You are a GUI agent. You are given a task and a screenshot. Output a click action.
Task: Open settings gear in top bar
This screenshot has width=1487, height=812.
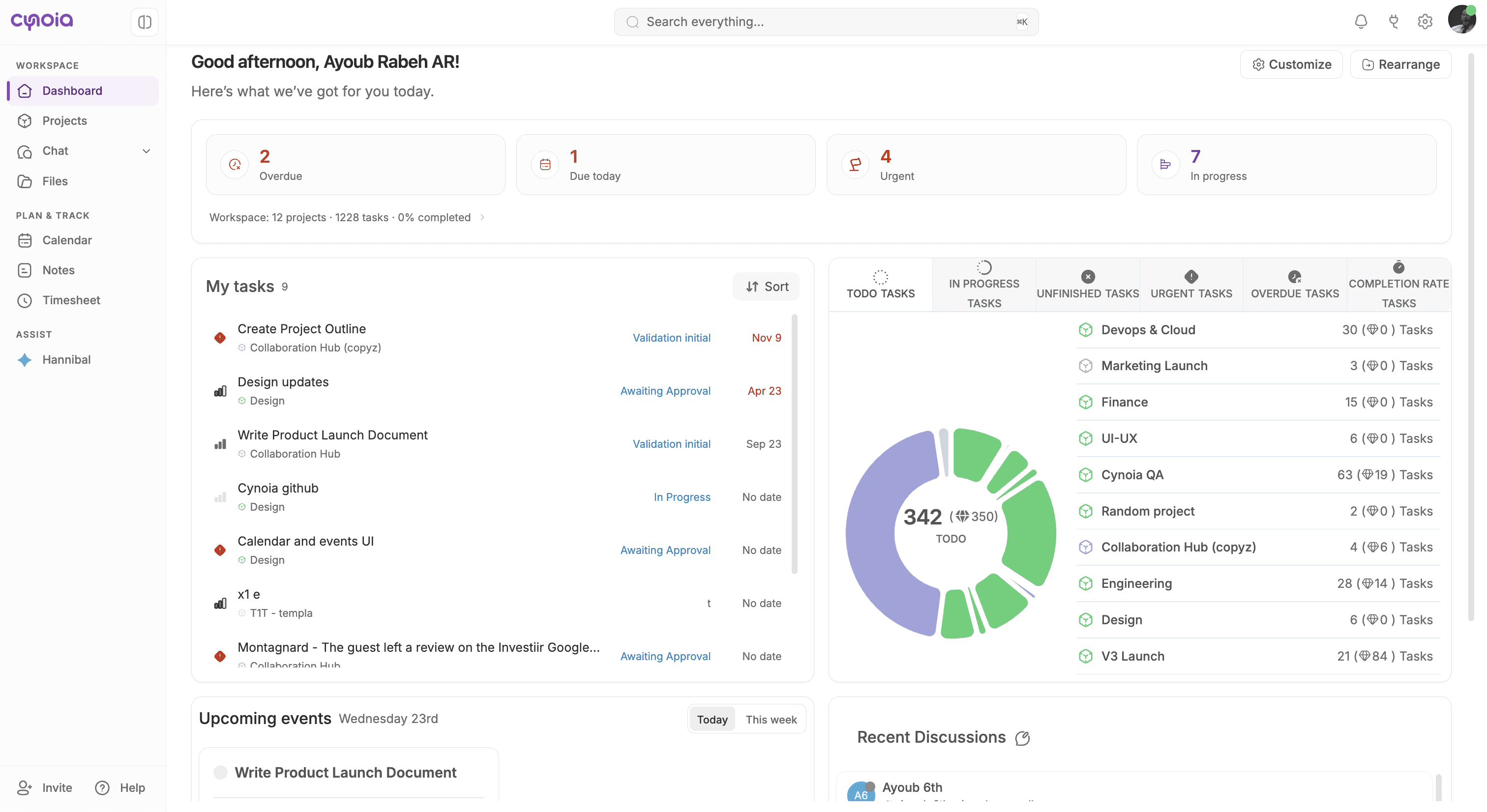[1425, 22]
